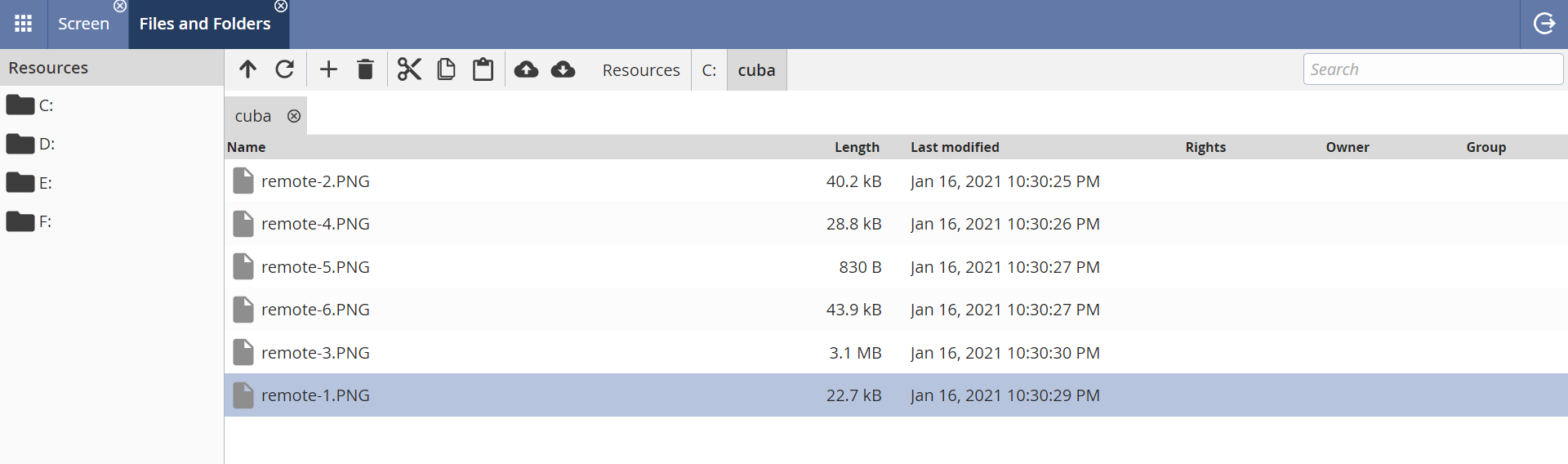Close the cuba folder tab
This screenshot has width=1568, height=464.
point(294,116)
